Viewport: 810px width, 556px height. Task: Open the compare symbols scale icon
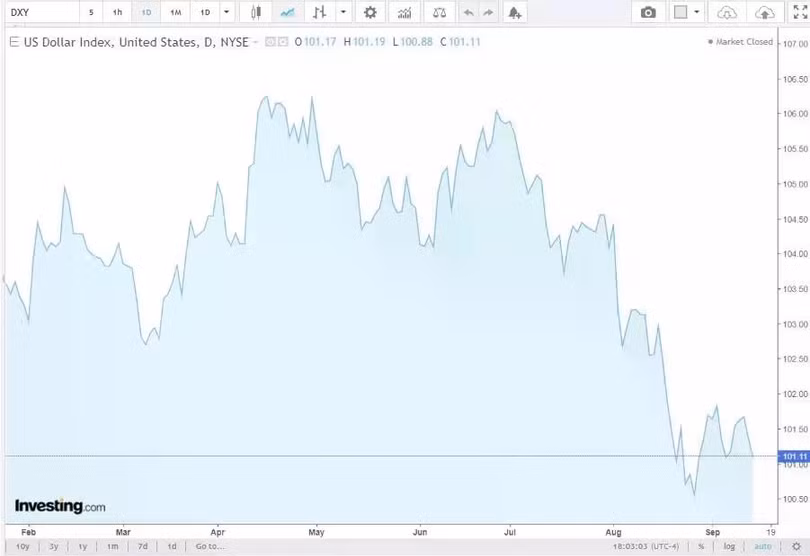coord(439,12)
